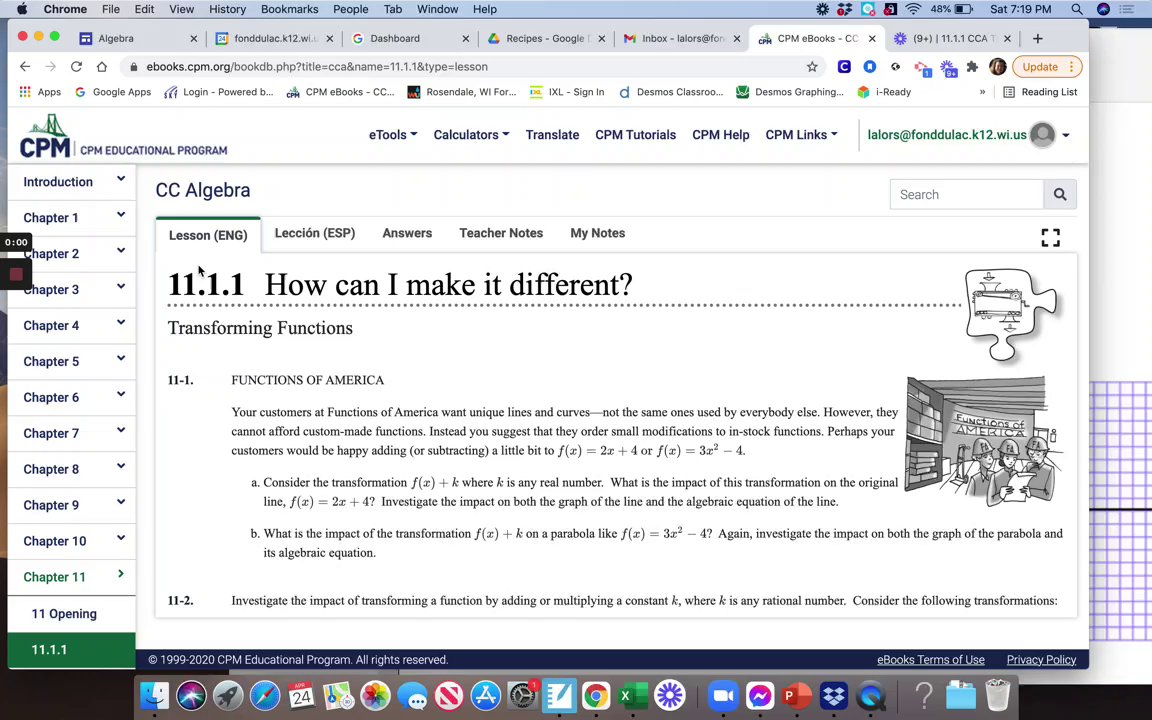
Task: Go to home via house icon
Action: [x=101, y=66]
